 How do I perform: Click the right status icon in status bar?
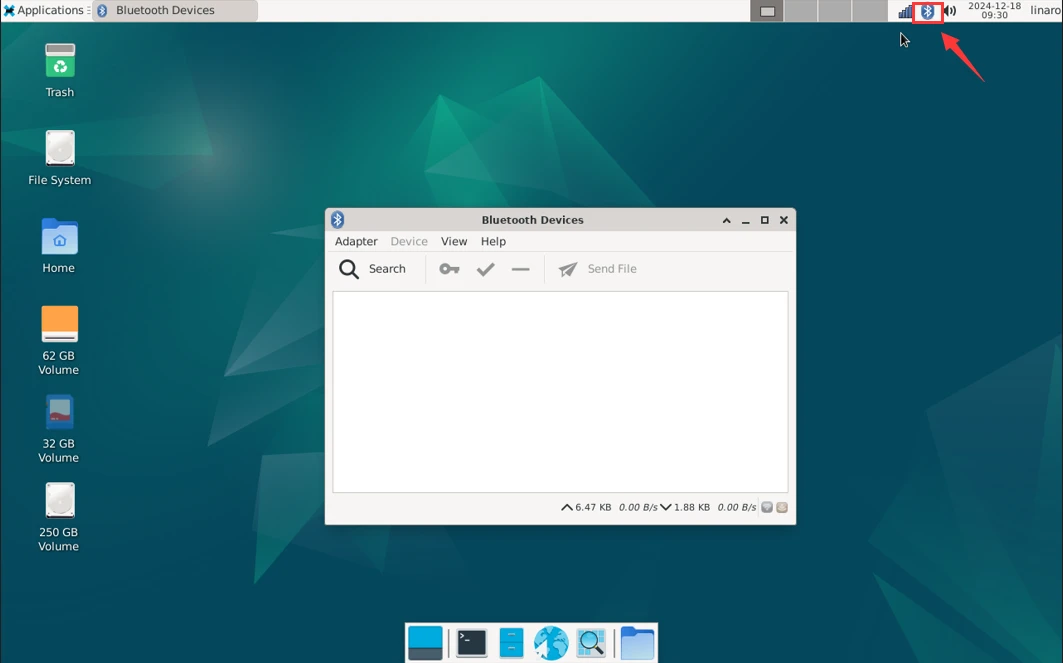(782, 507)
